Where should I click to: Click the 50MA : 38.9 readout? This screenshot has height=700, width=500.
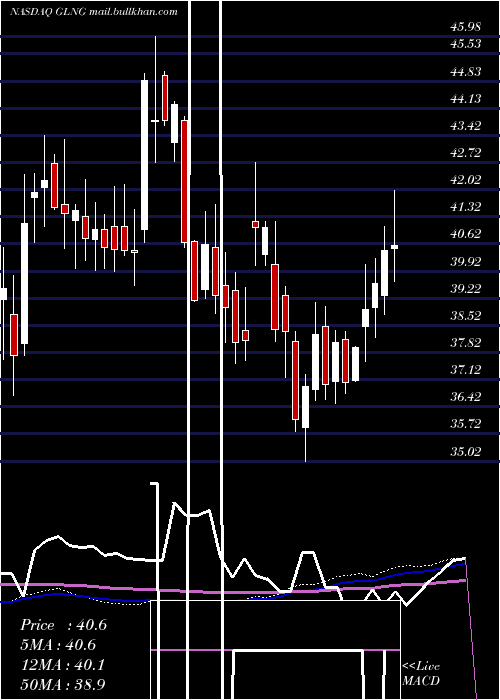coord(63,684)
